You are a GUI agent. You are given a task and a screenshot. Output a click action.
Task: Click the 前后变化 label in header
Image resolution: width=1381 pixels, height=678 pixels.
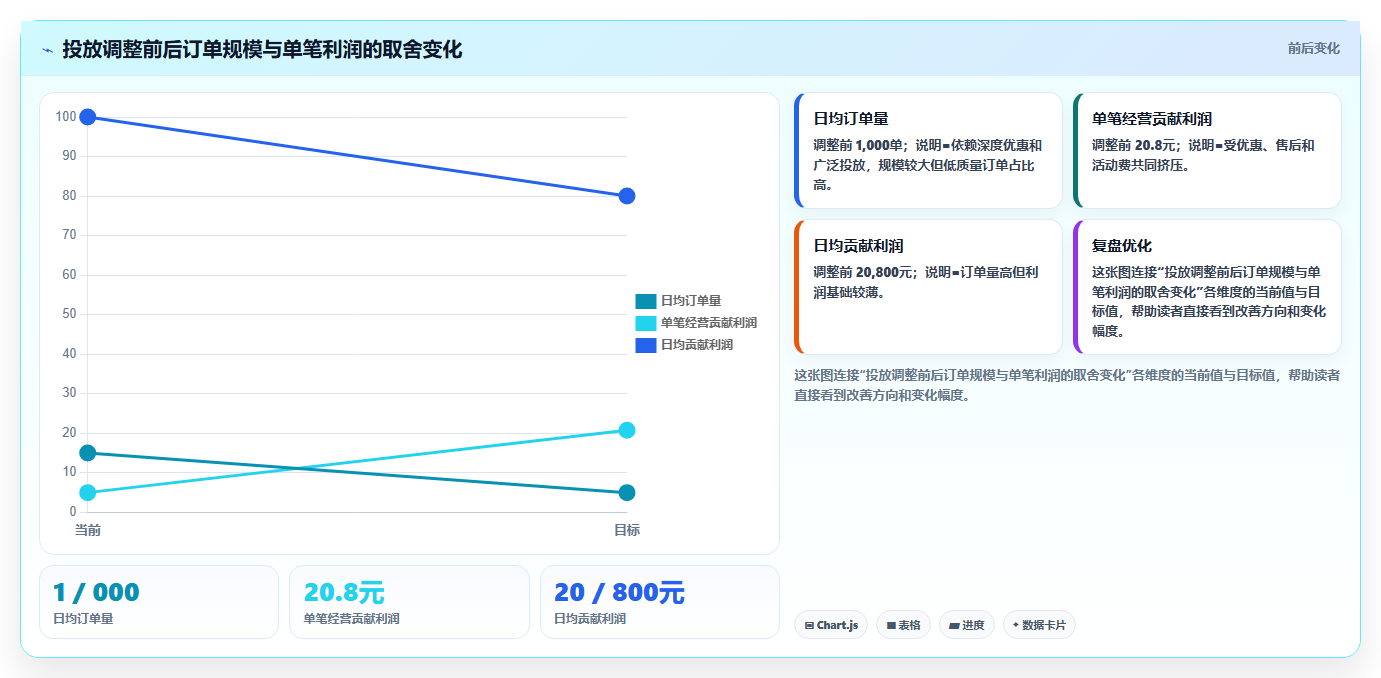coord(1313,49)
